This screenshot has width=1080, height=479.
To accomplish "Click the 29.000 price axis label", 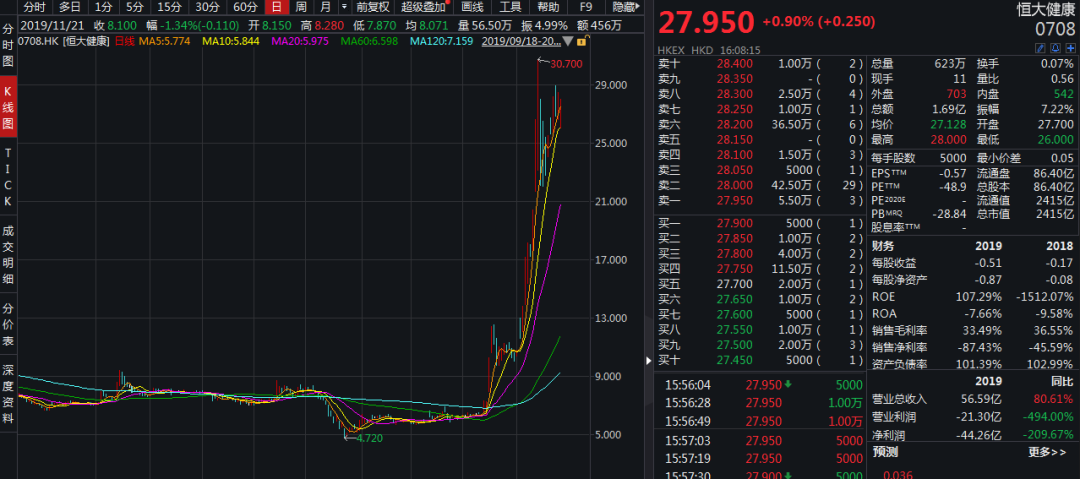I will click(611, 85).
